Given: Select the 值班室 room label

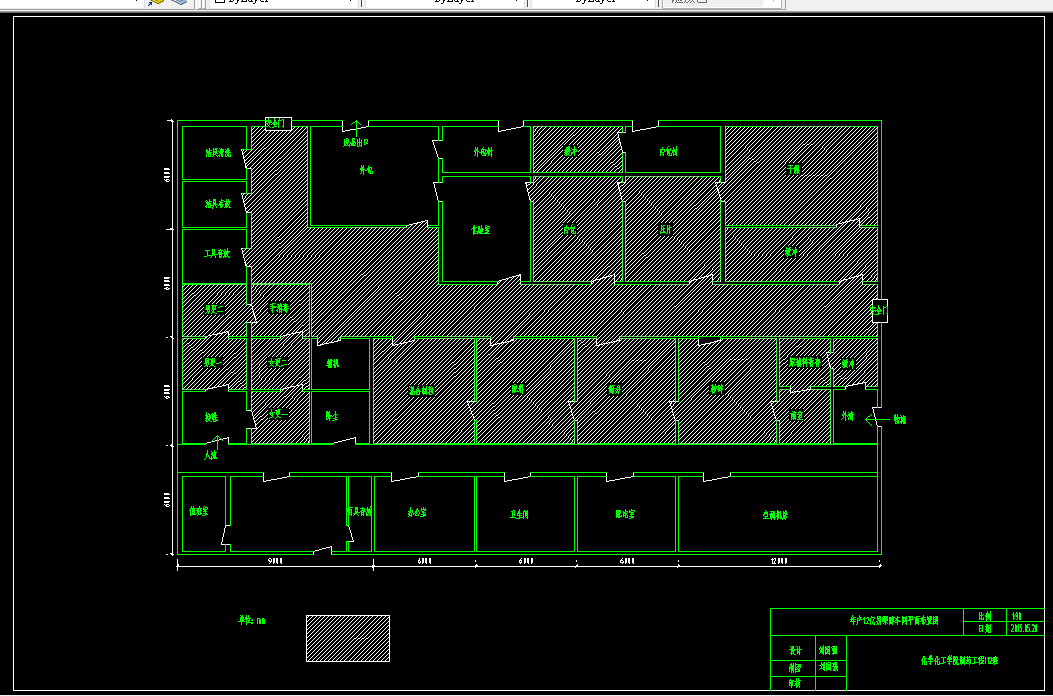Looking at the screenshot, I should (199, 512).
